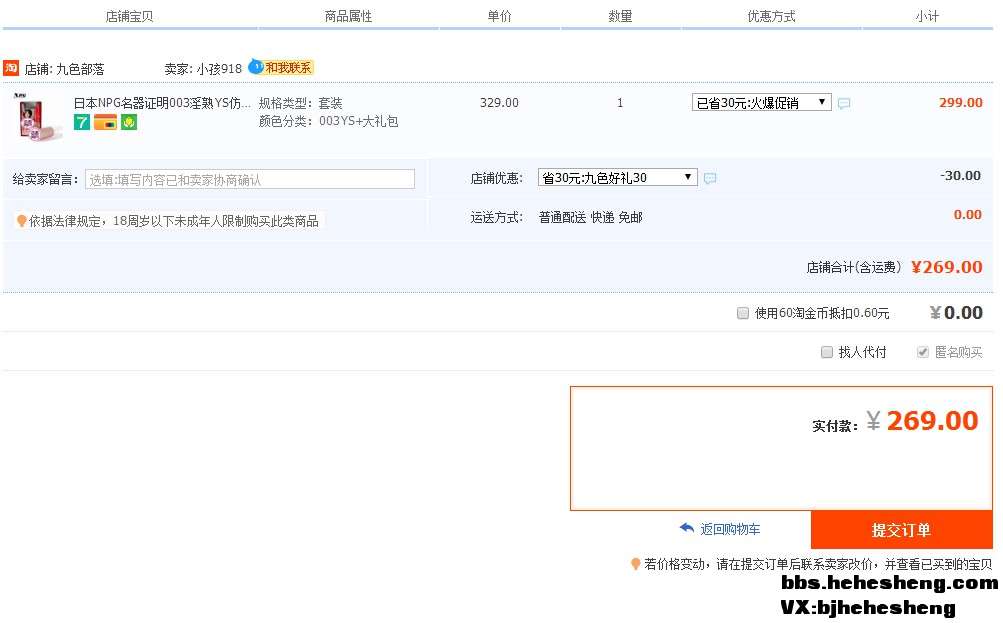The width and height of the screenshot is (1003, 623).
Task: Click the orange credit card payment icon
Action: 105,122
